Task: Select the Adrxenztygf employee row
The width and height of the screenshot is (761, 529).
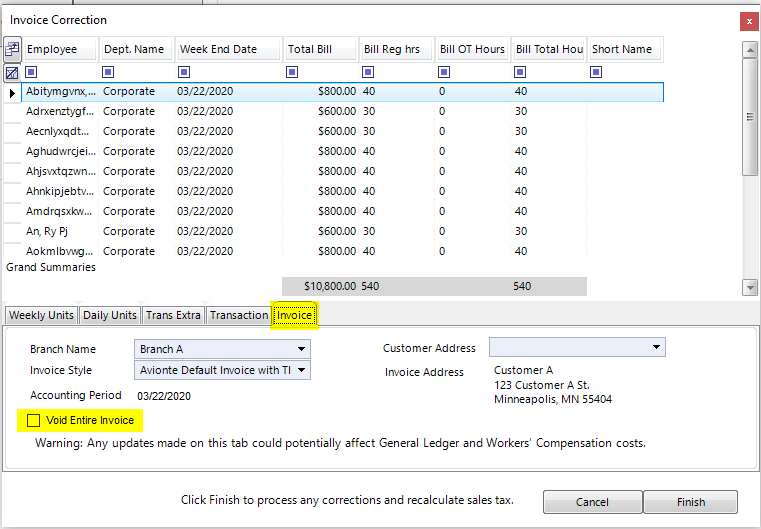Action: (x=342, y=112)
